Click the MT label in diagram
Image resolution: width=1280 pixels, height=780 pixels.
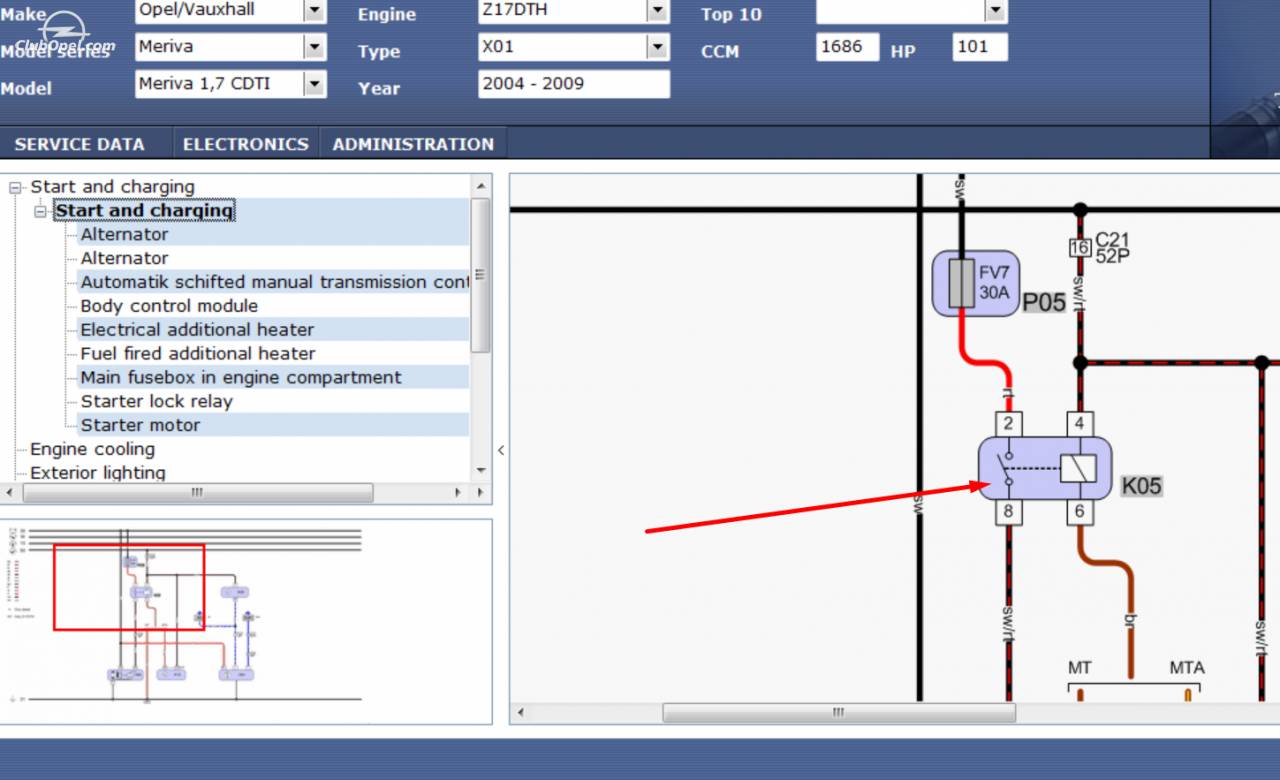(x=1079, y=668)
